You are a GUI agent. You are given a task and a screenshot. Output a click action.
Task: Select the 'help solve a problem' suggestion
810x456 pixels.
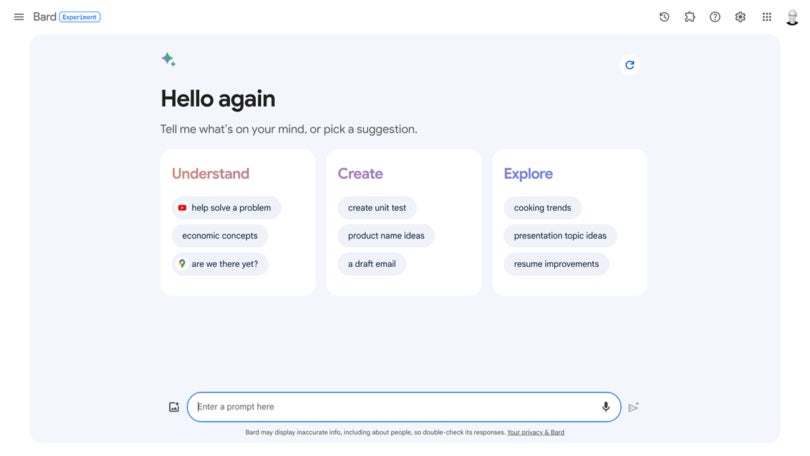click(226, 208)
